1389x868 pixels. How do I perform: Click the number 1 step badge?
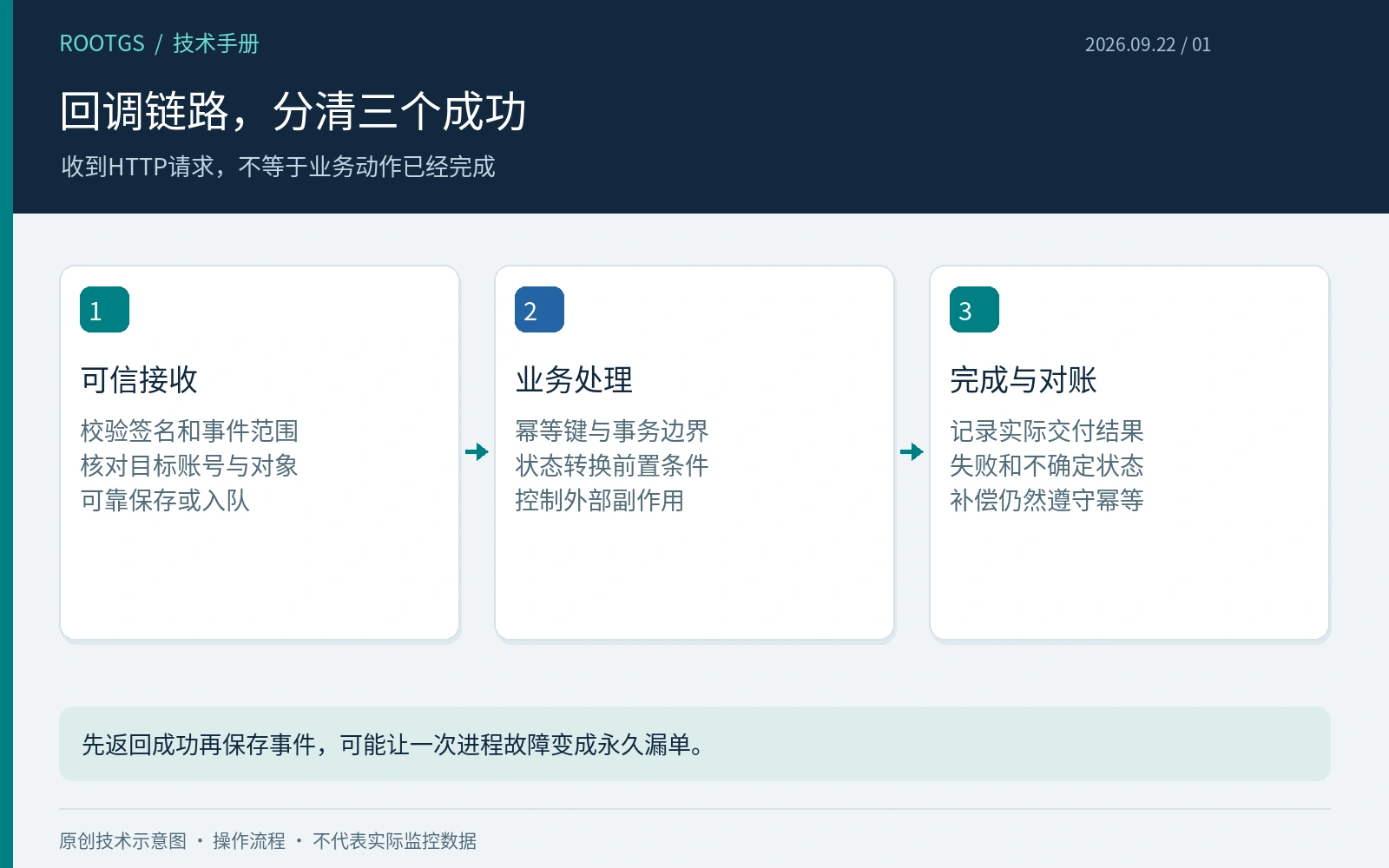[x=104, y=310]
